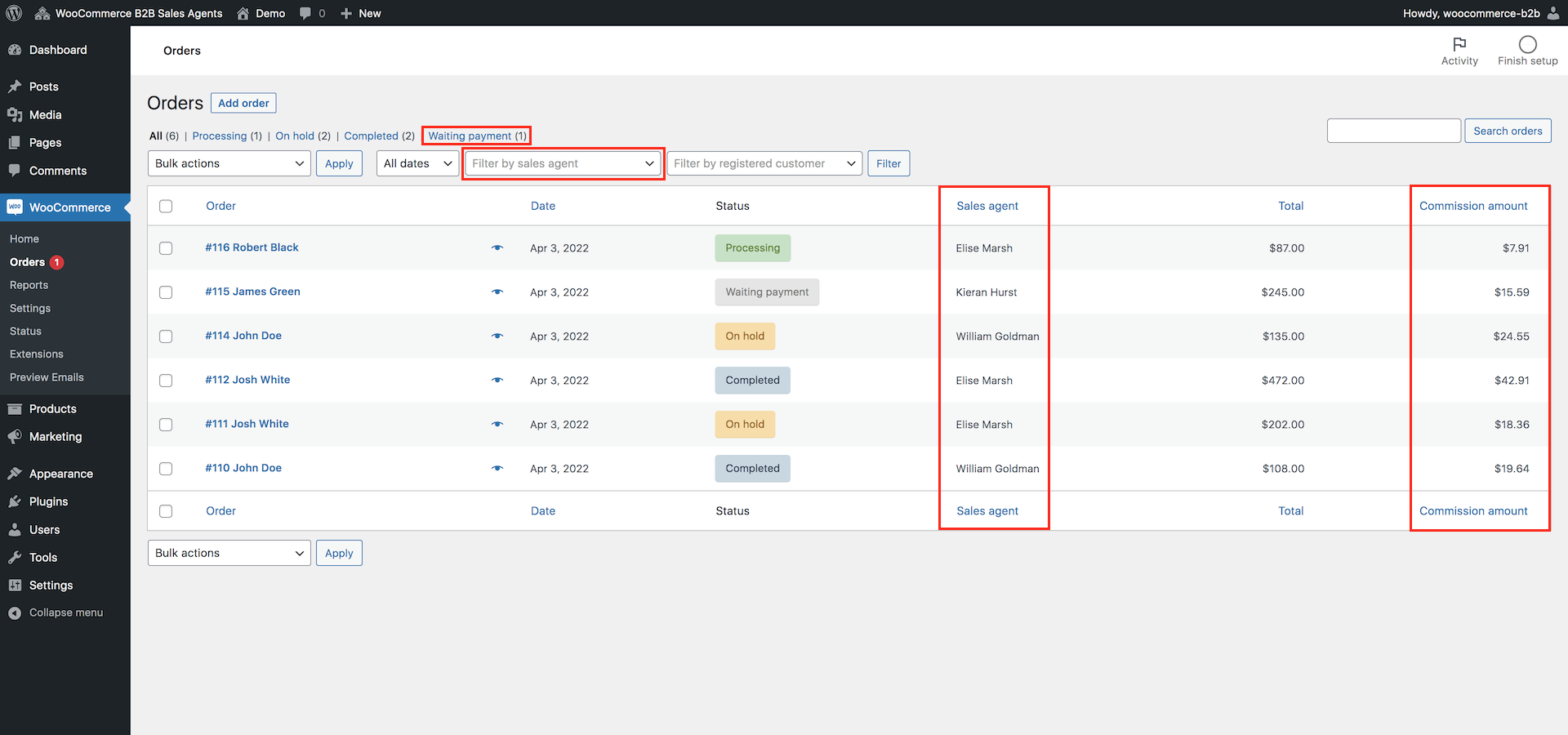Click the Add order button

(243, 103)
